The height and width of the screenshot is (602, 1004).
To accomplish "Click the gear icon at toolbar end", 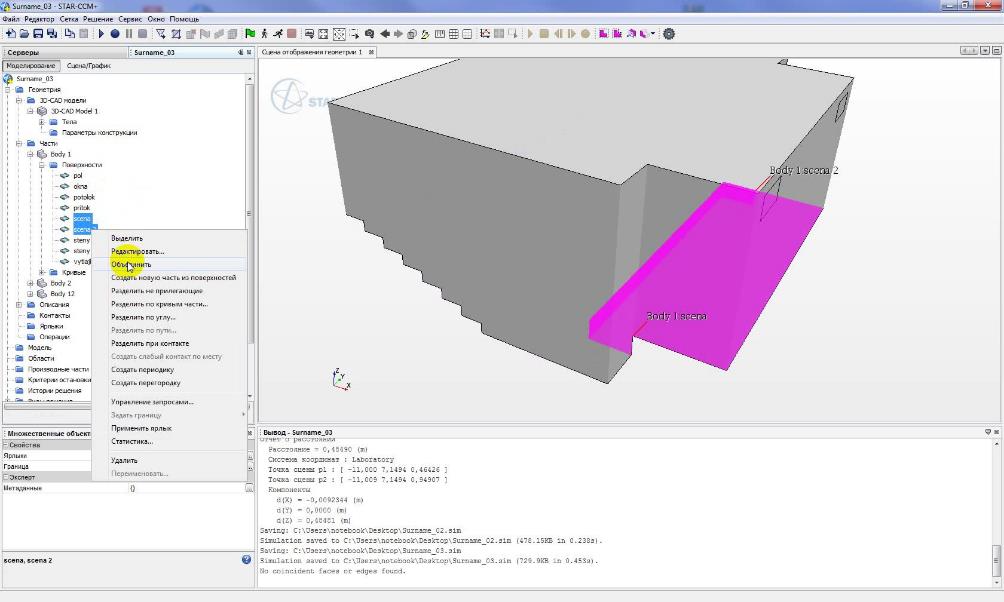I will [669, 33].
